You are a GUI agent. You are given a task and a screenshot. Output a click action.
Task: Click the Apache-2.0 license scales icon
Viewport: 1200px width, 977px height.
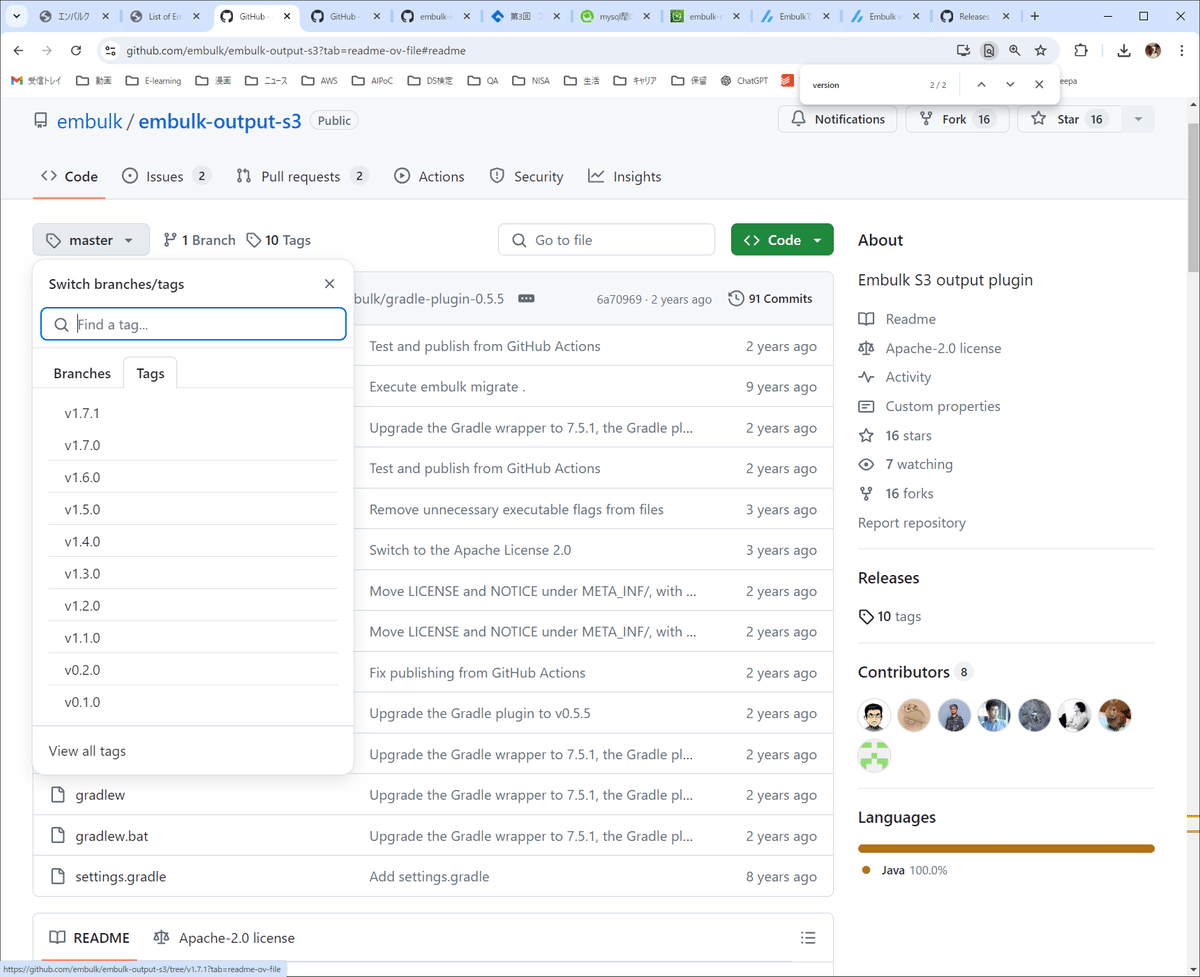[x=160, y=938]
